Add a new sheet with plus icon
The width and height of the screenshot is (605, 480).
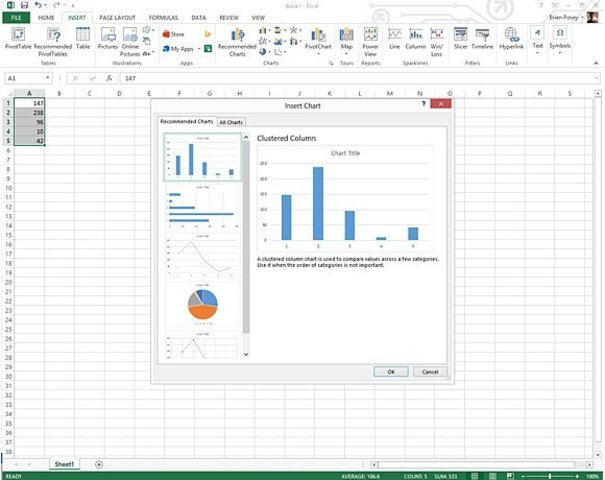(x=99, y=464)
